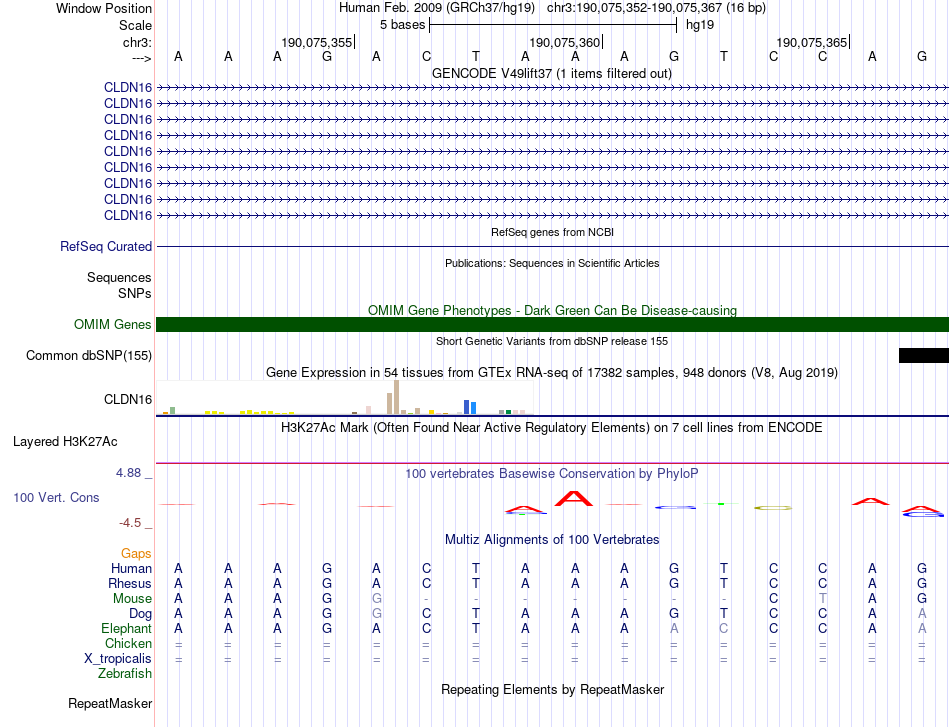Select the Common dbSNP(155) track label
950x727 pixels.
point(88,356)
